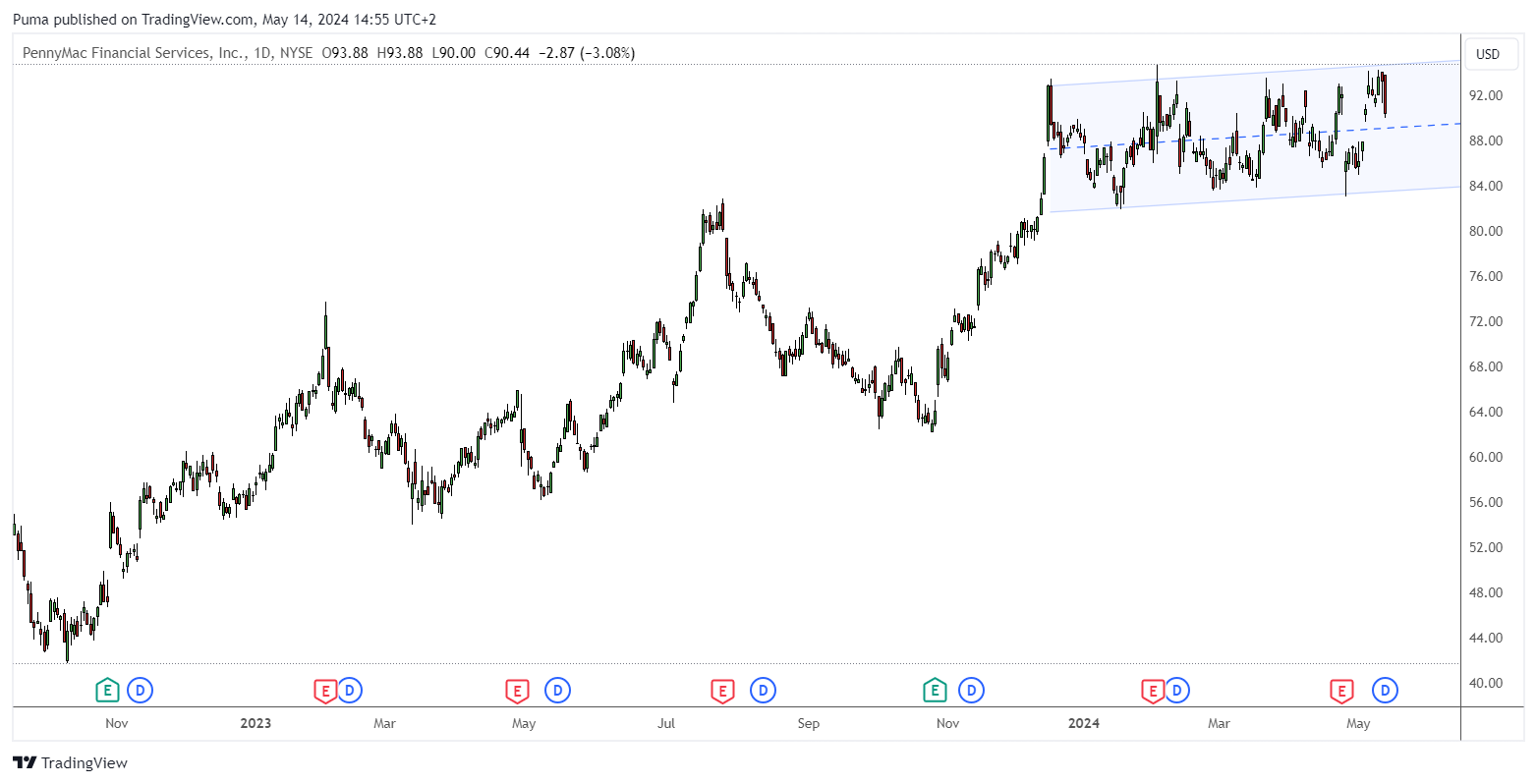Screen dimensions: 1537x784
Task: Click the red earnings marker left of the May 2024 label
Action: tap(1341, 691)
